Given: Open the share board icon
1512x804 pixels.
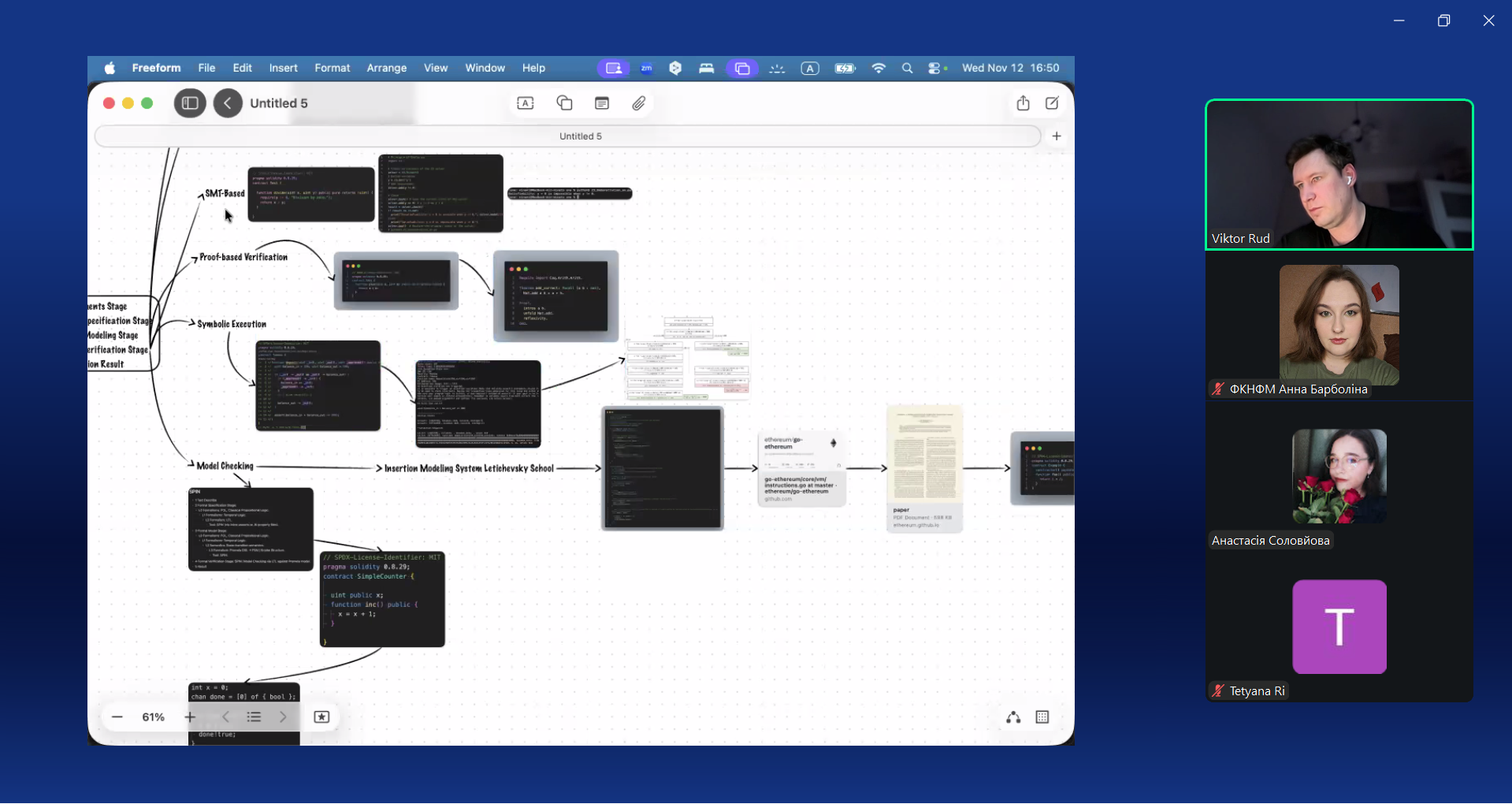Looking at the screenshot, I should click(x=1023, y=103).
